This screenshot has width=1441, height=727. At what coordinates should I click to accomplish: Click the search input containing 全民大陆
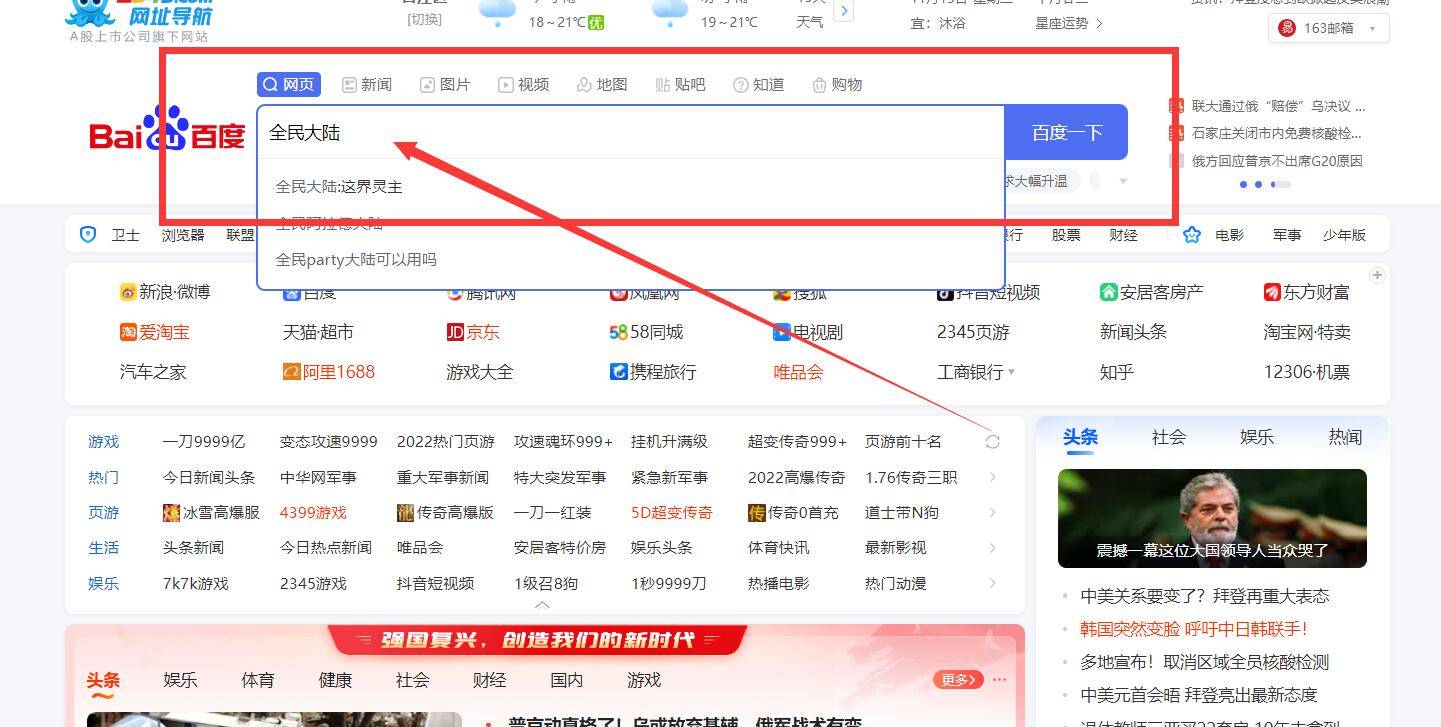pyautogui.click(x=631, y=132)
